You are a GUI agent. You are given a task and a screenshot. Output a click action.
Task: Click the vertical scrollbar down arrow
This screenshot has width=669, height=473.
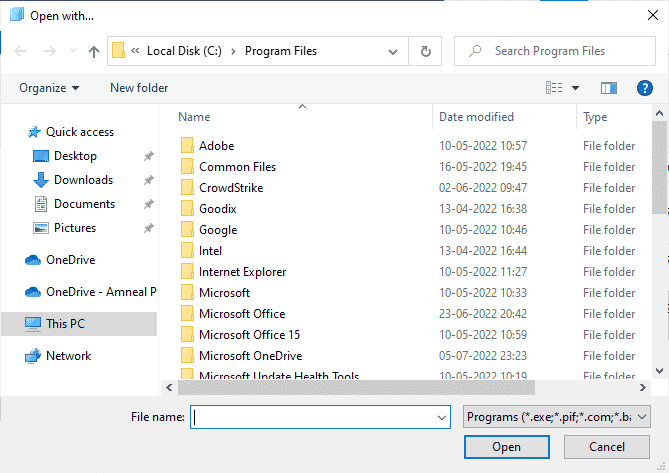(x=659, y=371)
